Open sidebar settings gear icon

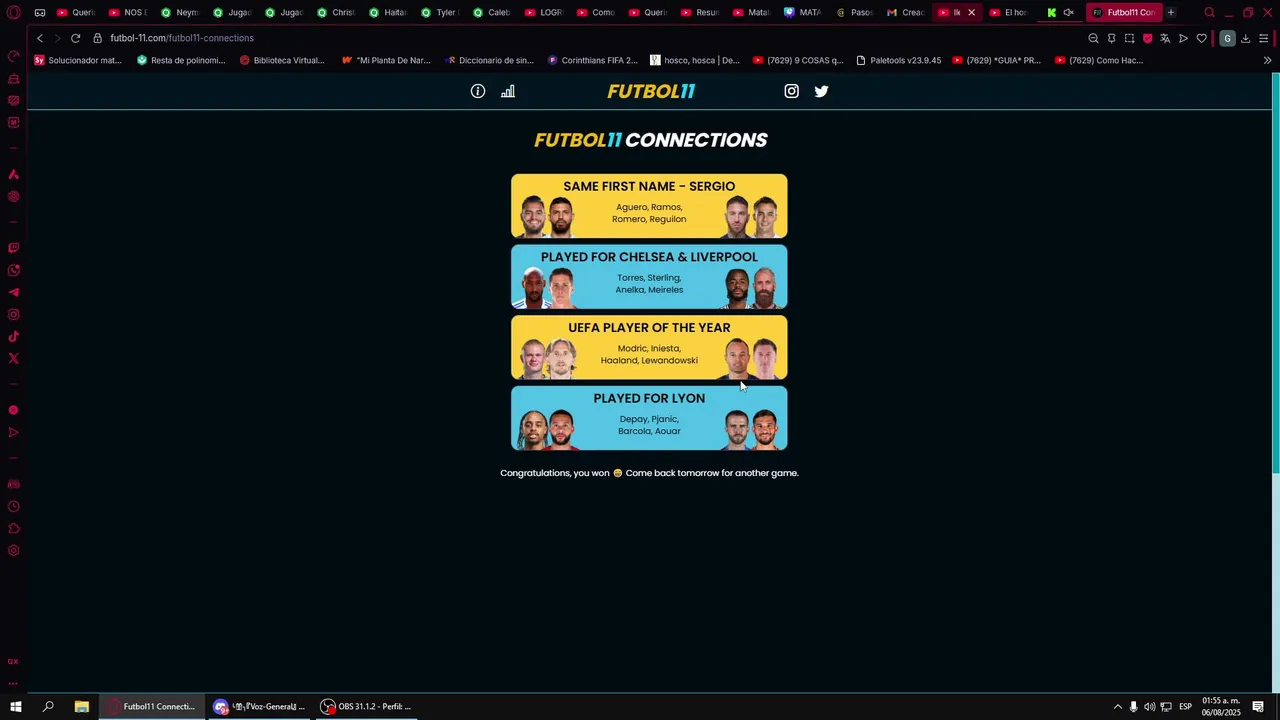pyautogui.click(x=14, y=550)
